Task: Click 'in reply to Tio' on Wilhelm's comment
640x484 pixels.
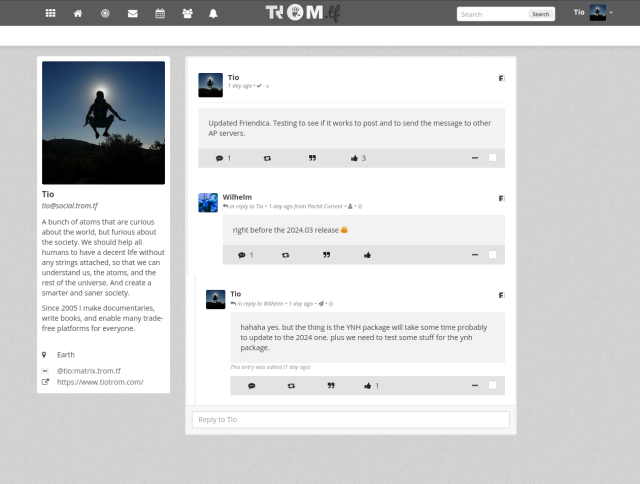Action: (246, 206)
